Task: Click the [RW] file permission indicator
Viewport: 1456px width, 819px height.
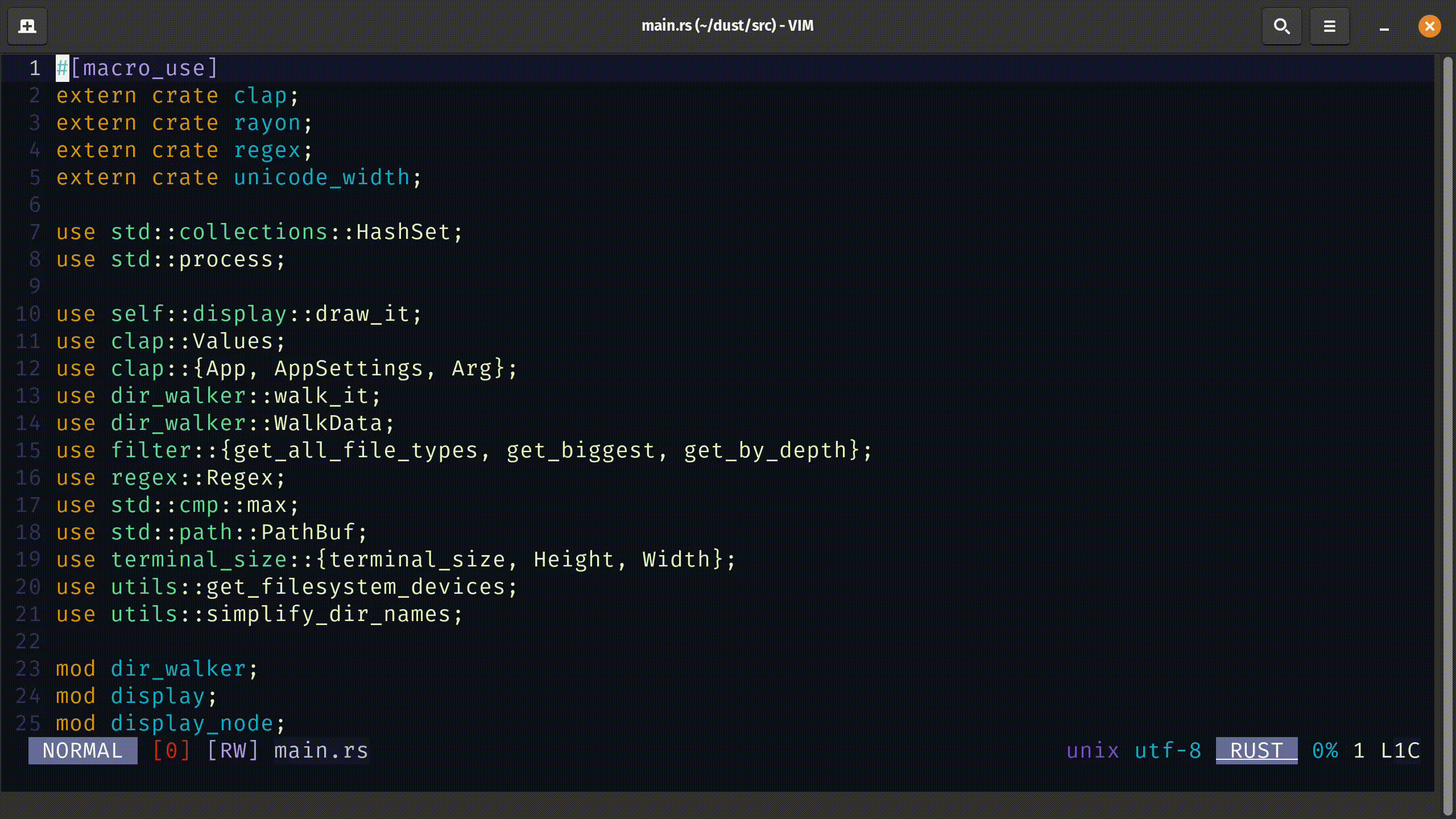Action: pos(232,750)
